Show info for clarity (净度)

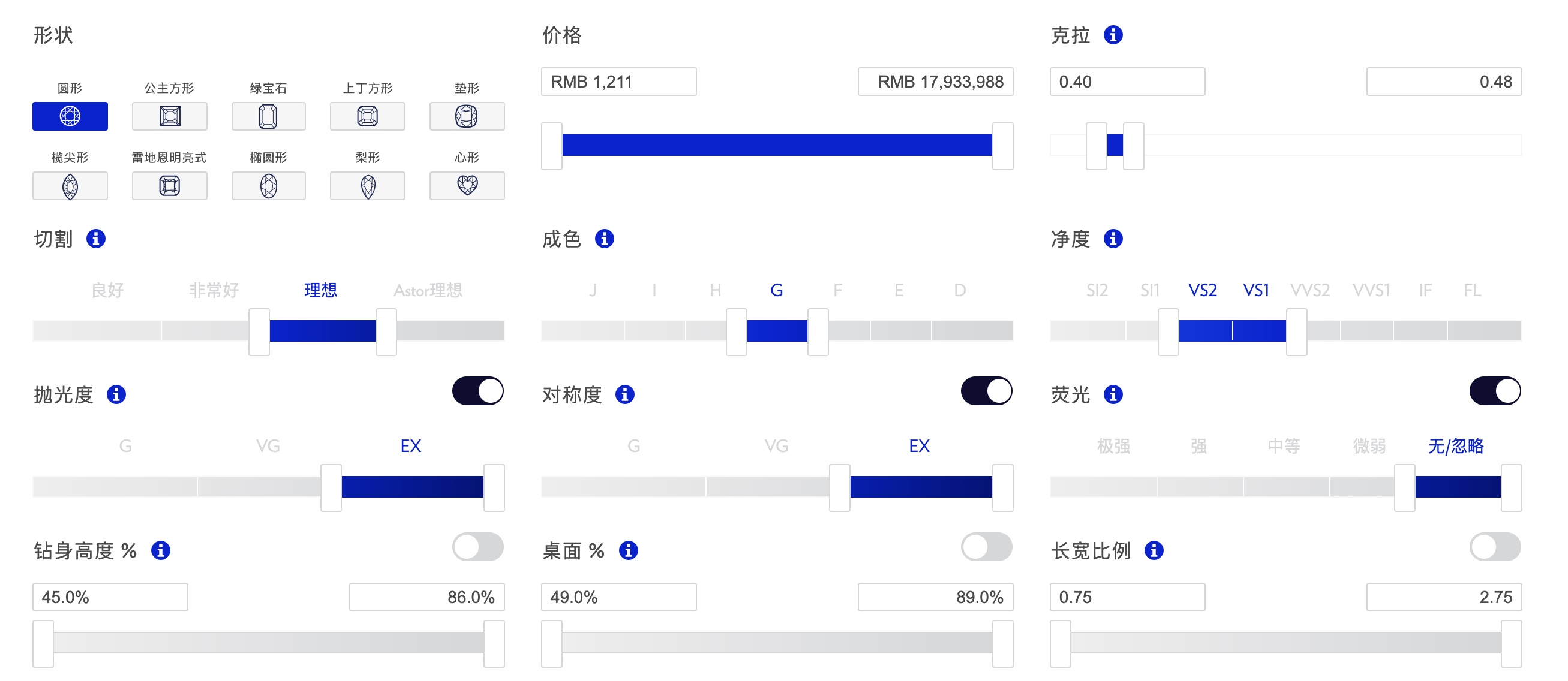coord(1113,239)
